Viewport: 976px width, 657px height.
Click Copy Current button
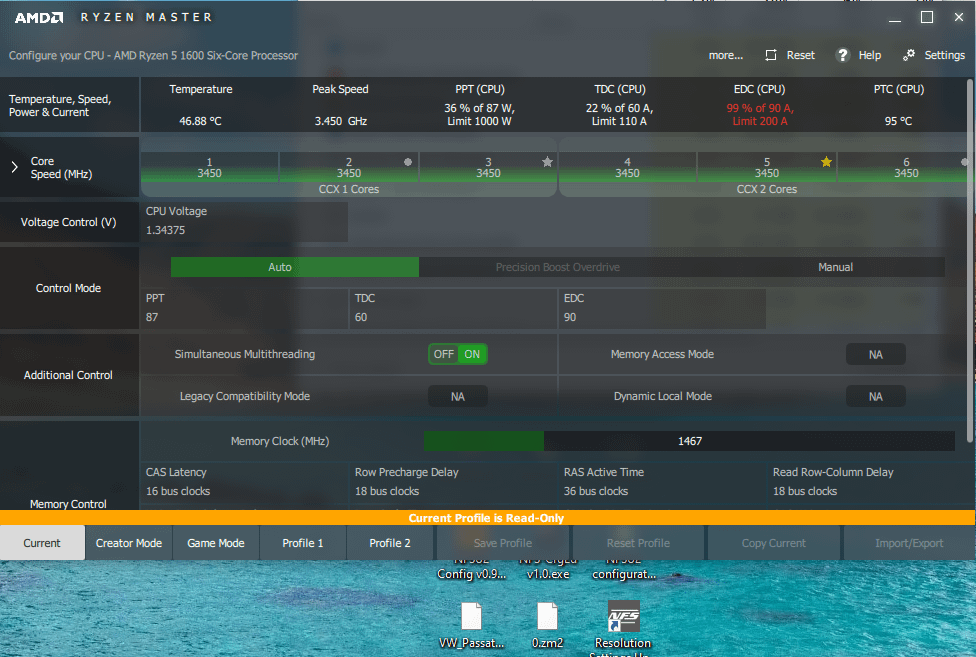click(x=774, y=543)
